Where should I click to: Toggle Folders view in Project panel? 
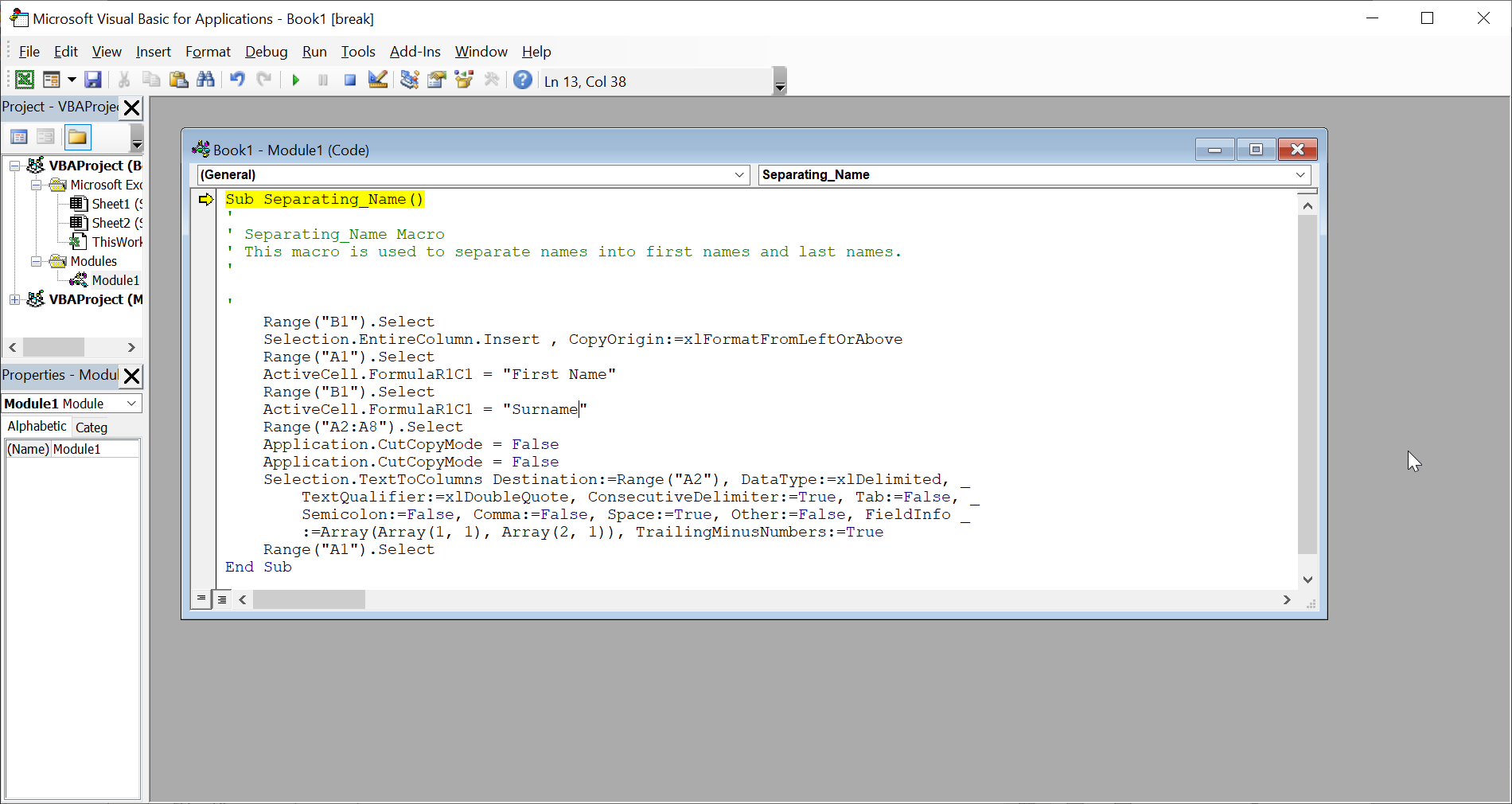(77, 137)
